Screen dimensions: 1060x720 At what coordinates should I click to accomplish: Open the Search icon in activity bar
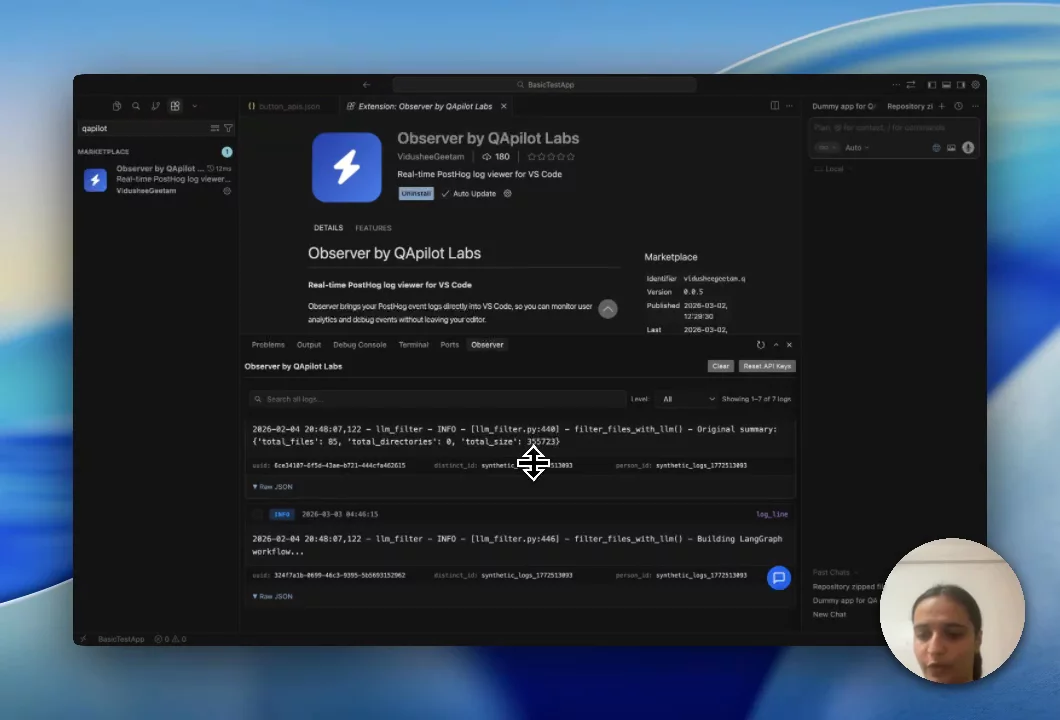pyautogui.click(x=136, y=106)
